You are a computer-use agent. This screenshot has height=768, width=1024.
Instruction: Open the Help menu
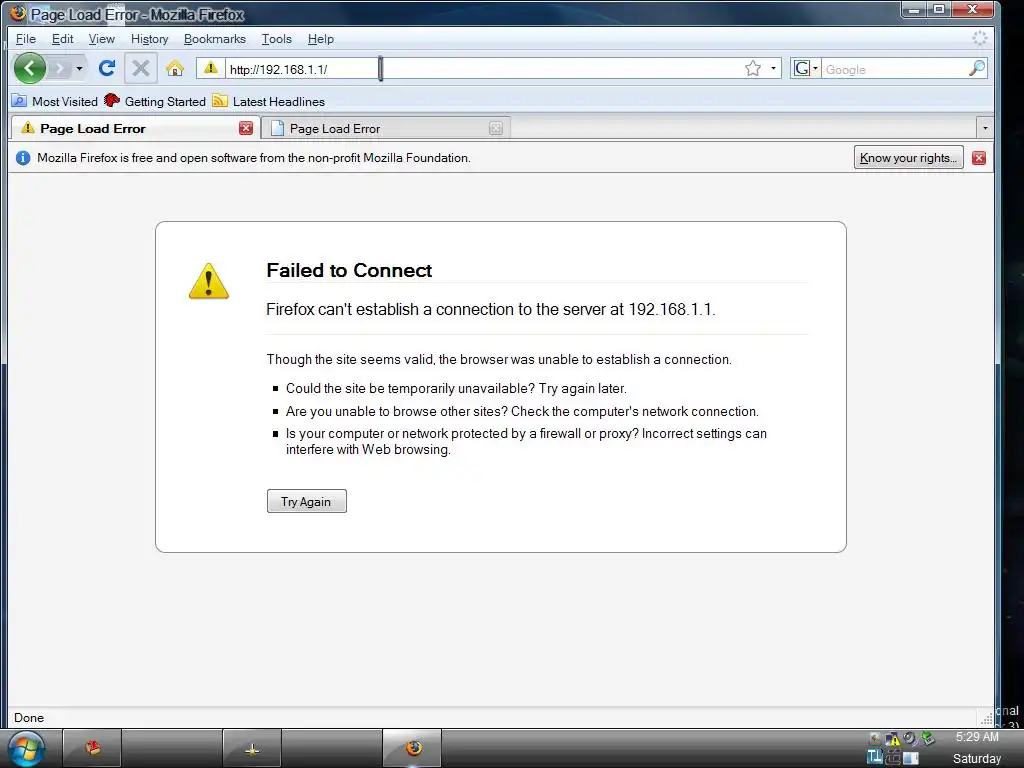click(320, 39)
